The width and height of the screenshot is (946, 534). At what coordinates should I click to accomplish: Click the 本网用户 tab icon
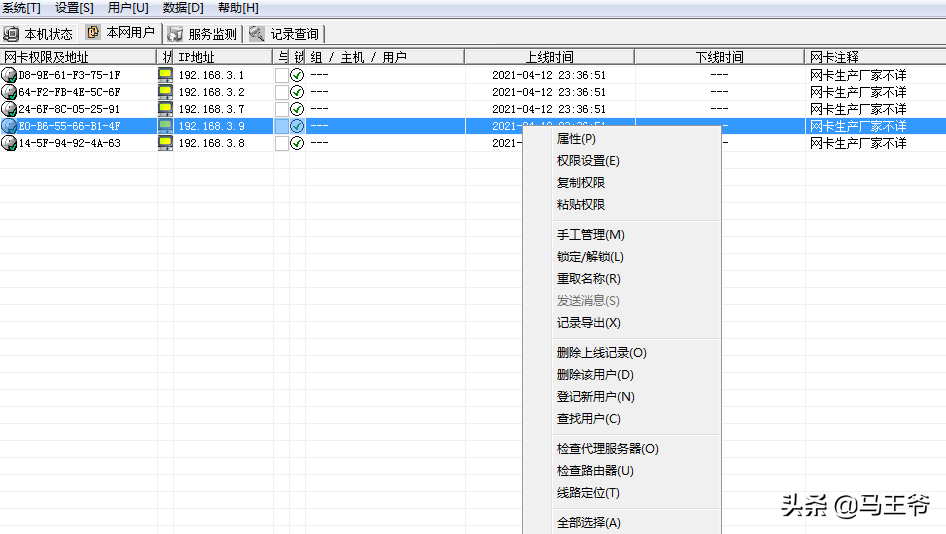93,31
